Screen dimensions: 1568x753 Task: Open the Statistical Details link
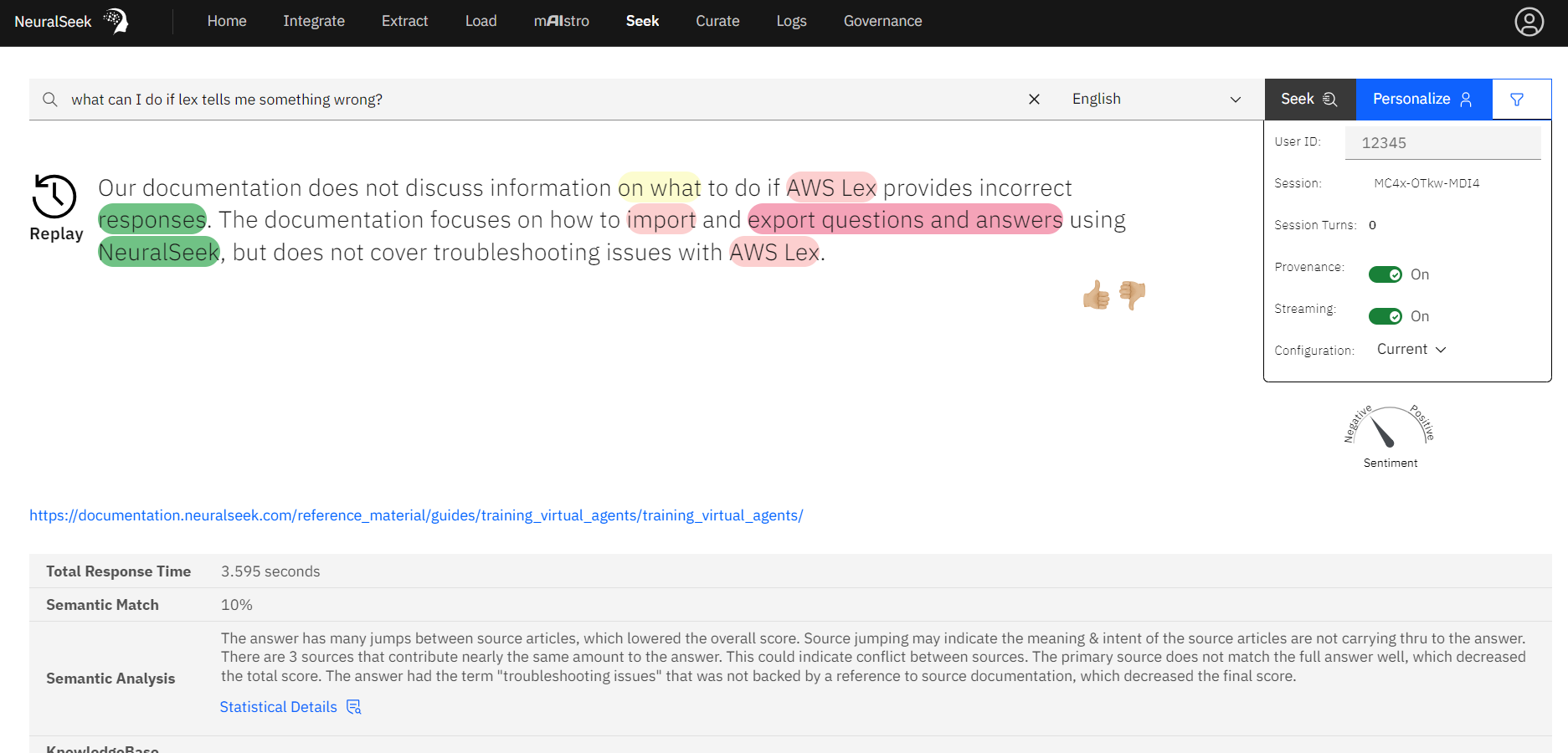pyautogui.click(x=290, y=707)
